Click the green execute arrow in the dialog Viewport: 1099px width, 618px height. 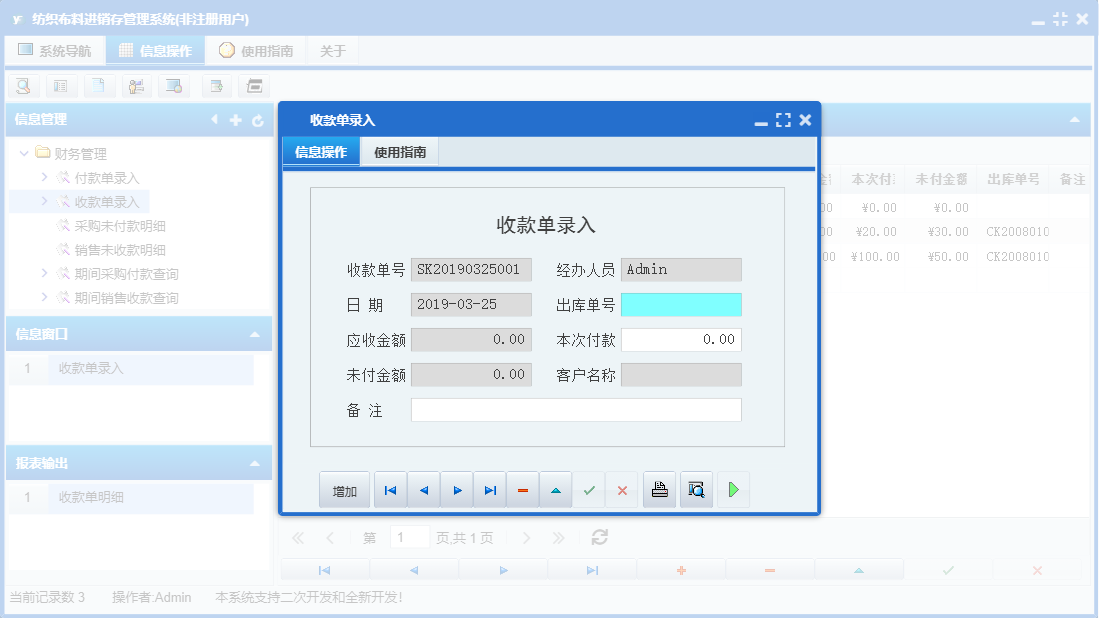coord(733,489)
